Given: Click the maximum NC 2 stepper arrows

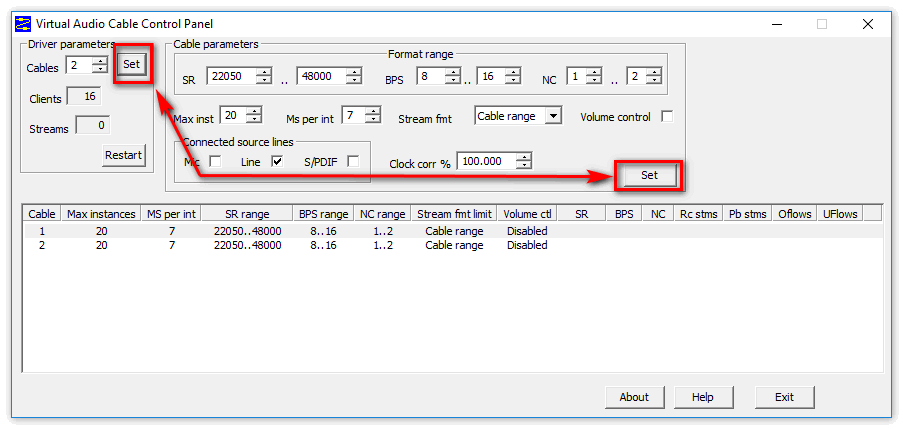Looking at the screenshot, I should pos(654,76).
